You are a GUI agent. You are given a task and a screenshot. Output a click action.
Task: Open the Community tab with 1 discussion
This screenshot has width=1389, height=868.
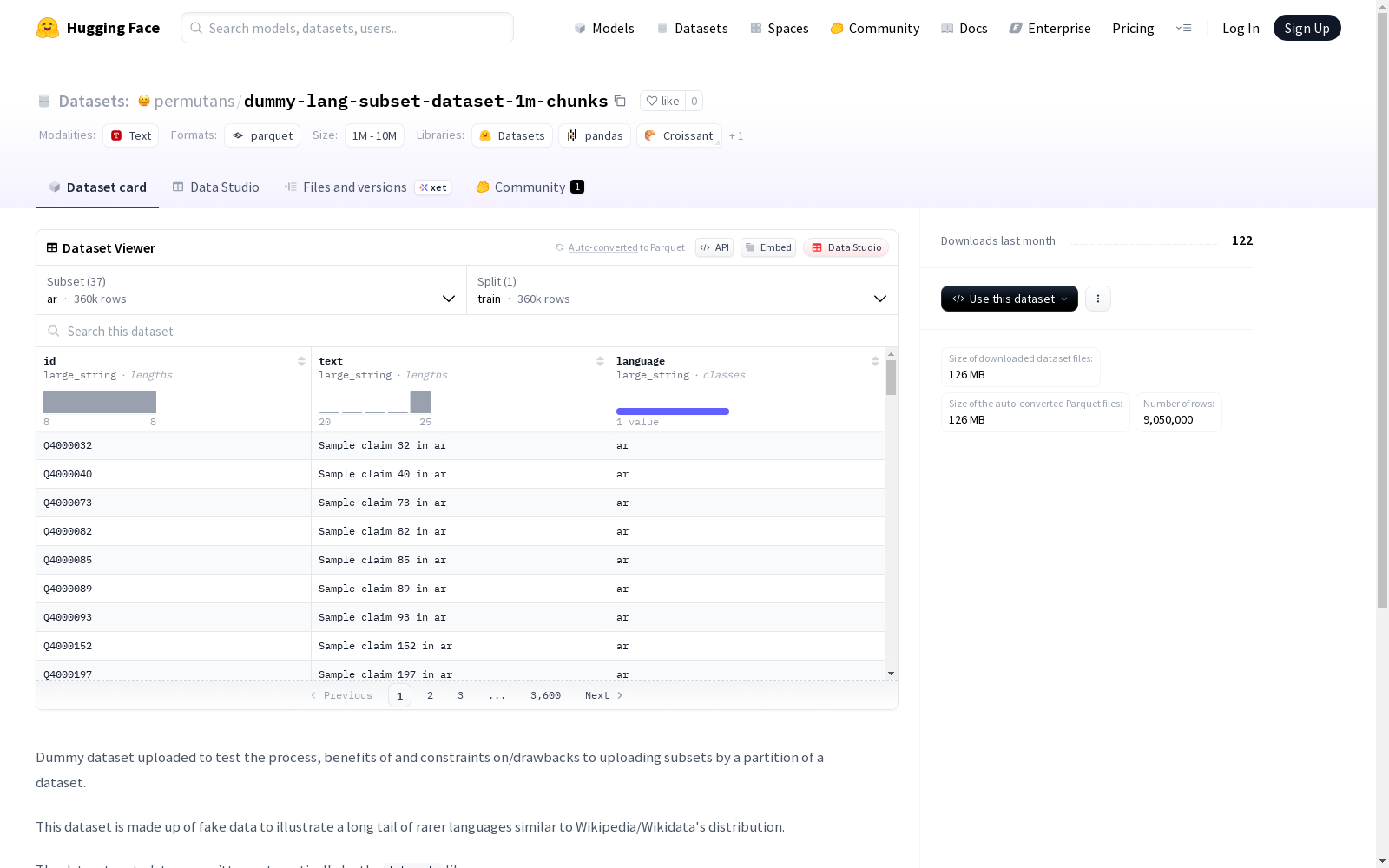pos(530,187)
